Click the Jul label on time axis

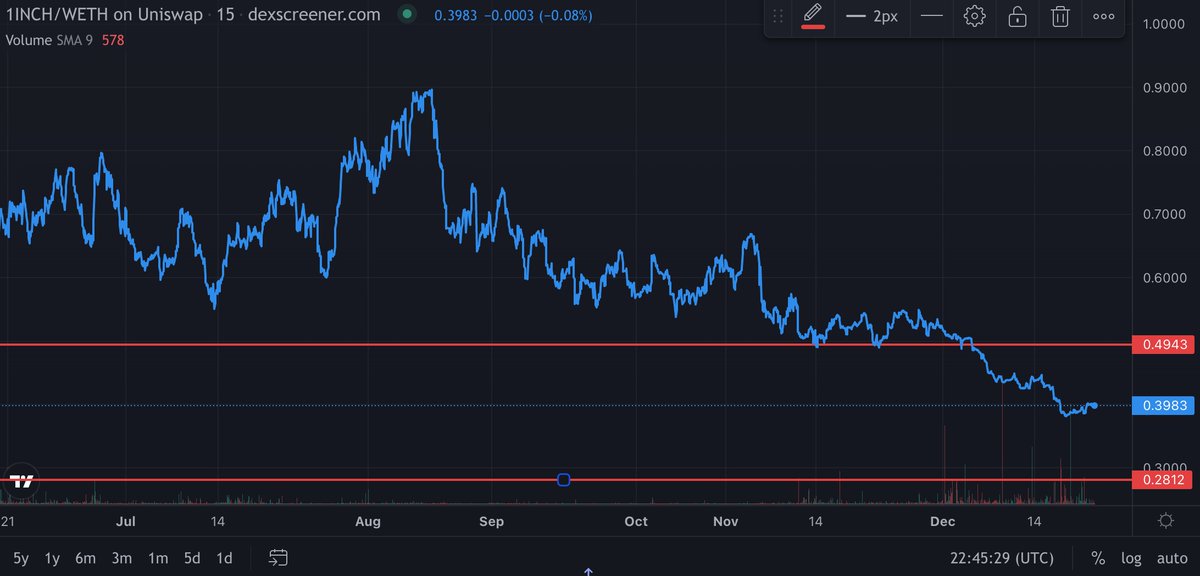point(127,521)
